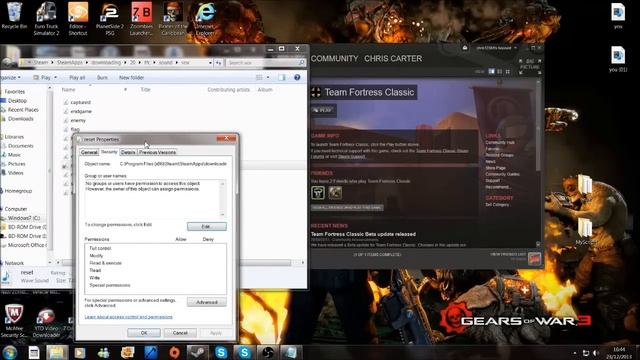Switch to the General tab in Properties
This screenshot has height=360, width=640.
[89, 152]
